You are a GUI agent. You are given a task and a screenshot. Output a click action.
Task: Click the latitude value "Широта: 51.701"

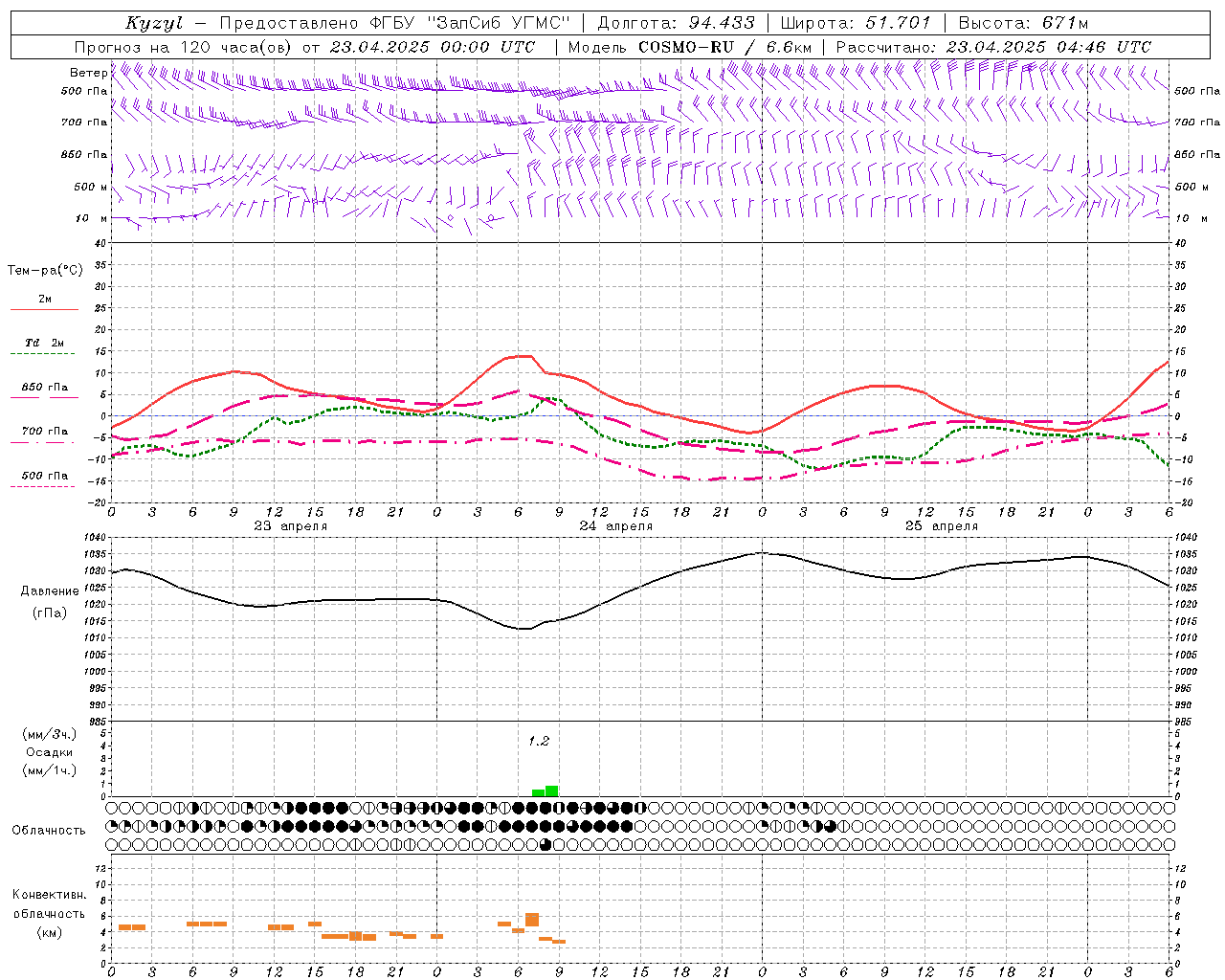coord(856,23)
